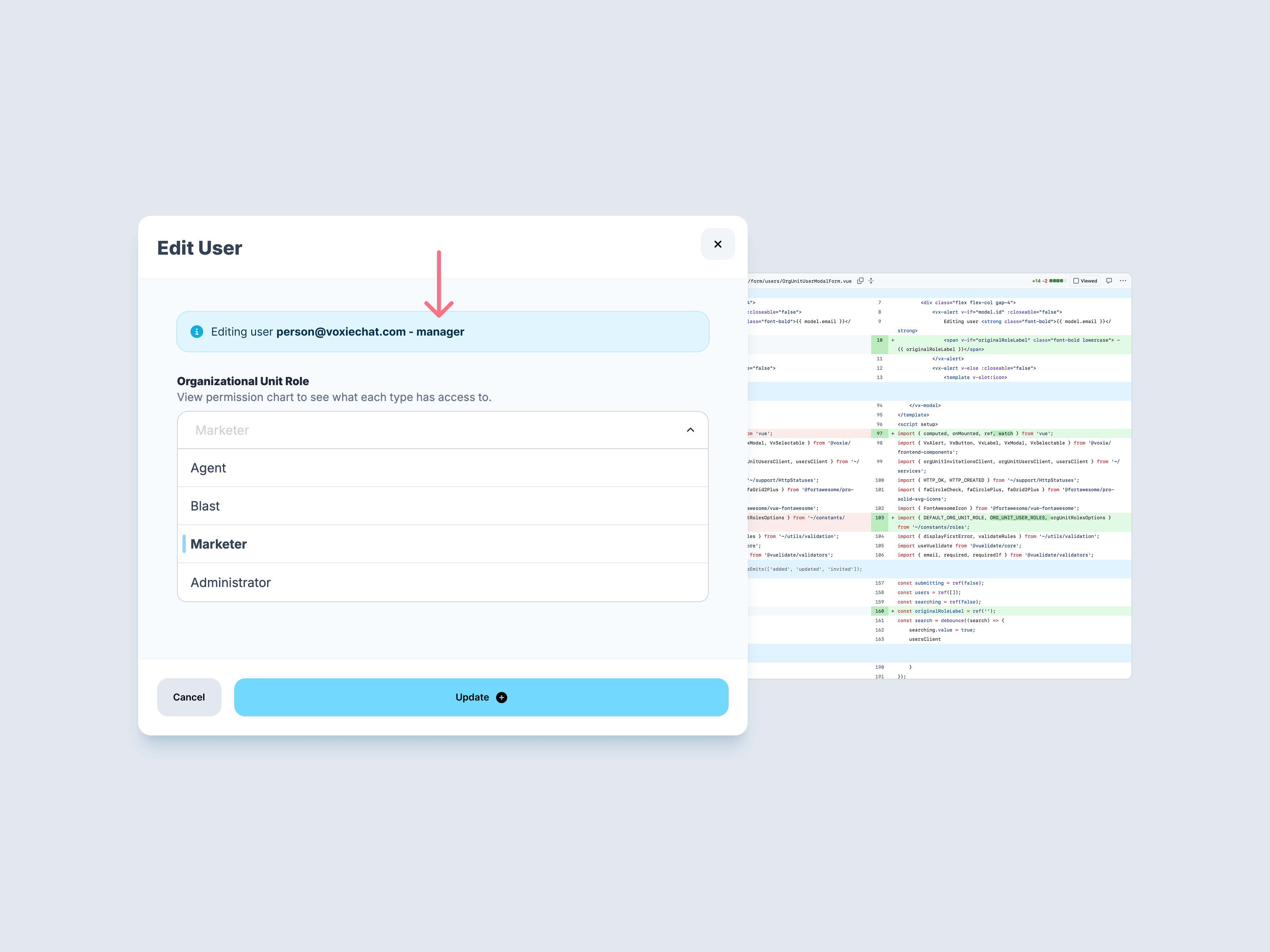Click the blue info icon in the alert
Image resolution: width=1270 pixels, height=952 pixels.
tap(196, 332)
